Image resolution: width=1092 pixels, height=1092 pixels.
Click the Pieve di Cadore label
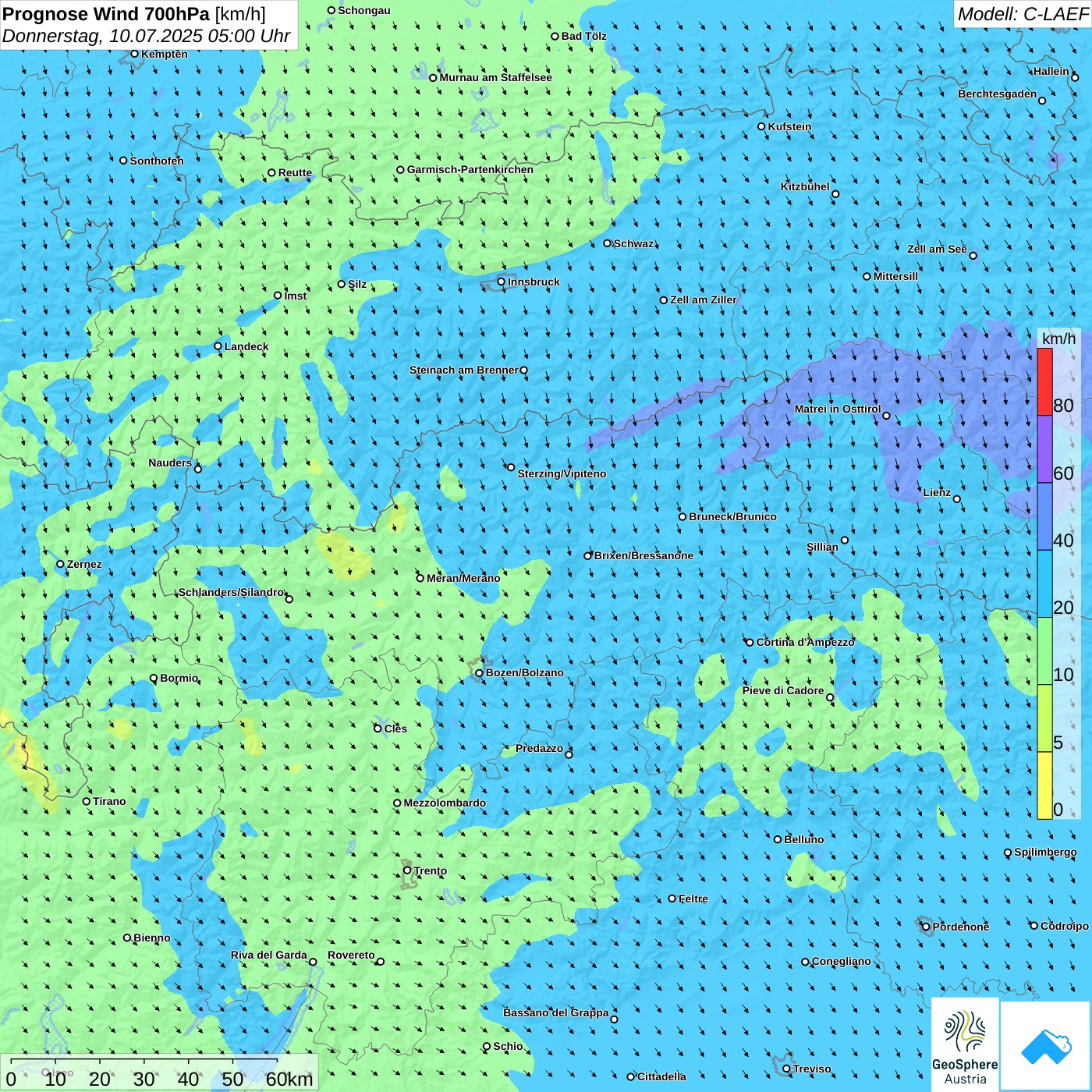pyautogui.click(x=782, y=690)
